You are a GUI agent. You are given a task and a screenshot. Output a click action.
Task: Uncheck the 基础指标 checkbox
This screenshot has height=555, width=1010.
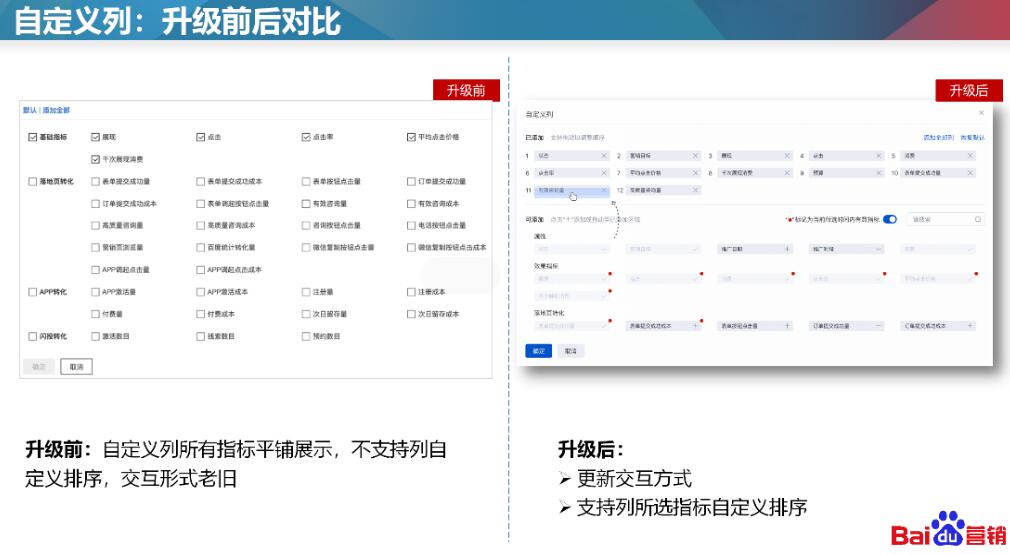click(33, 137)
